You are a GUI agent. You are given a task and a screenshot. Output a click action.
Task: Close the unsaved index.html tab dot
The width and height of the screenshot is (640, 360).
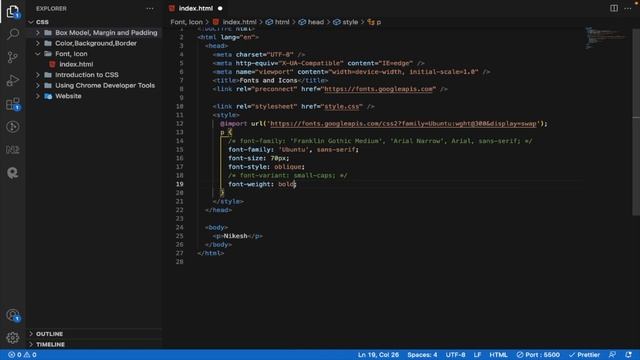220,8
